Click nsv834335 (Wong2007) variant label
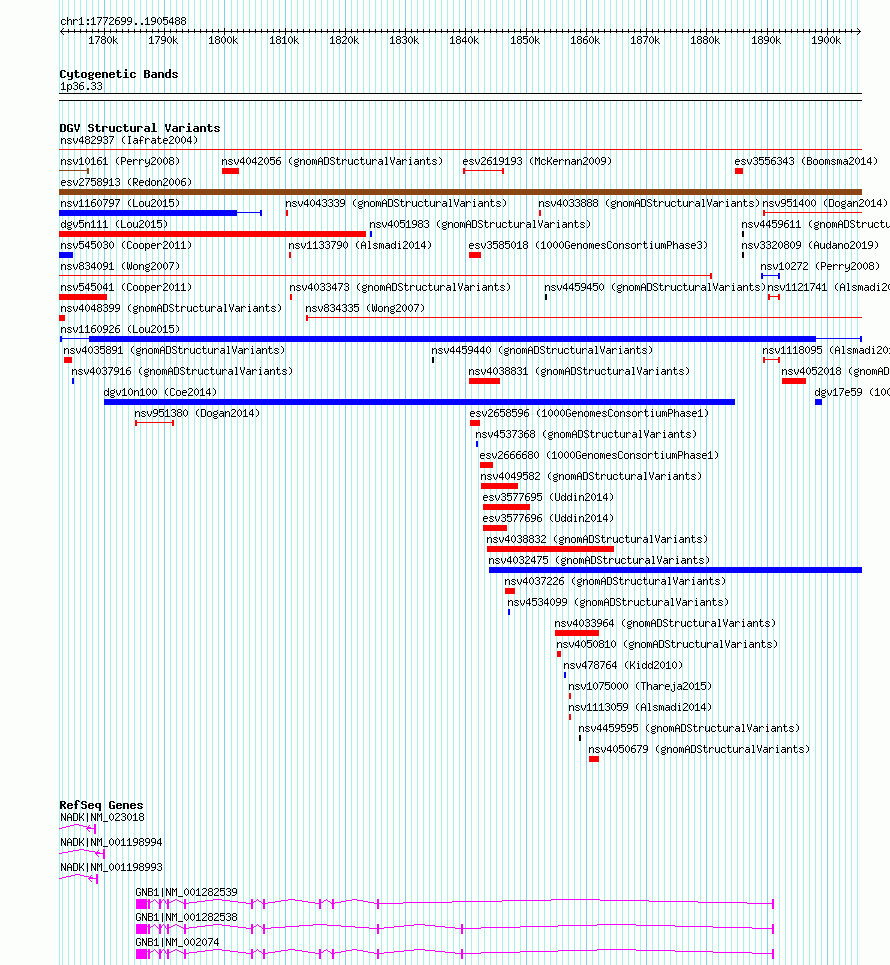The width and height of the screenshot is (890, 965). point(365,308)
